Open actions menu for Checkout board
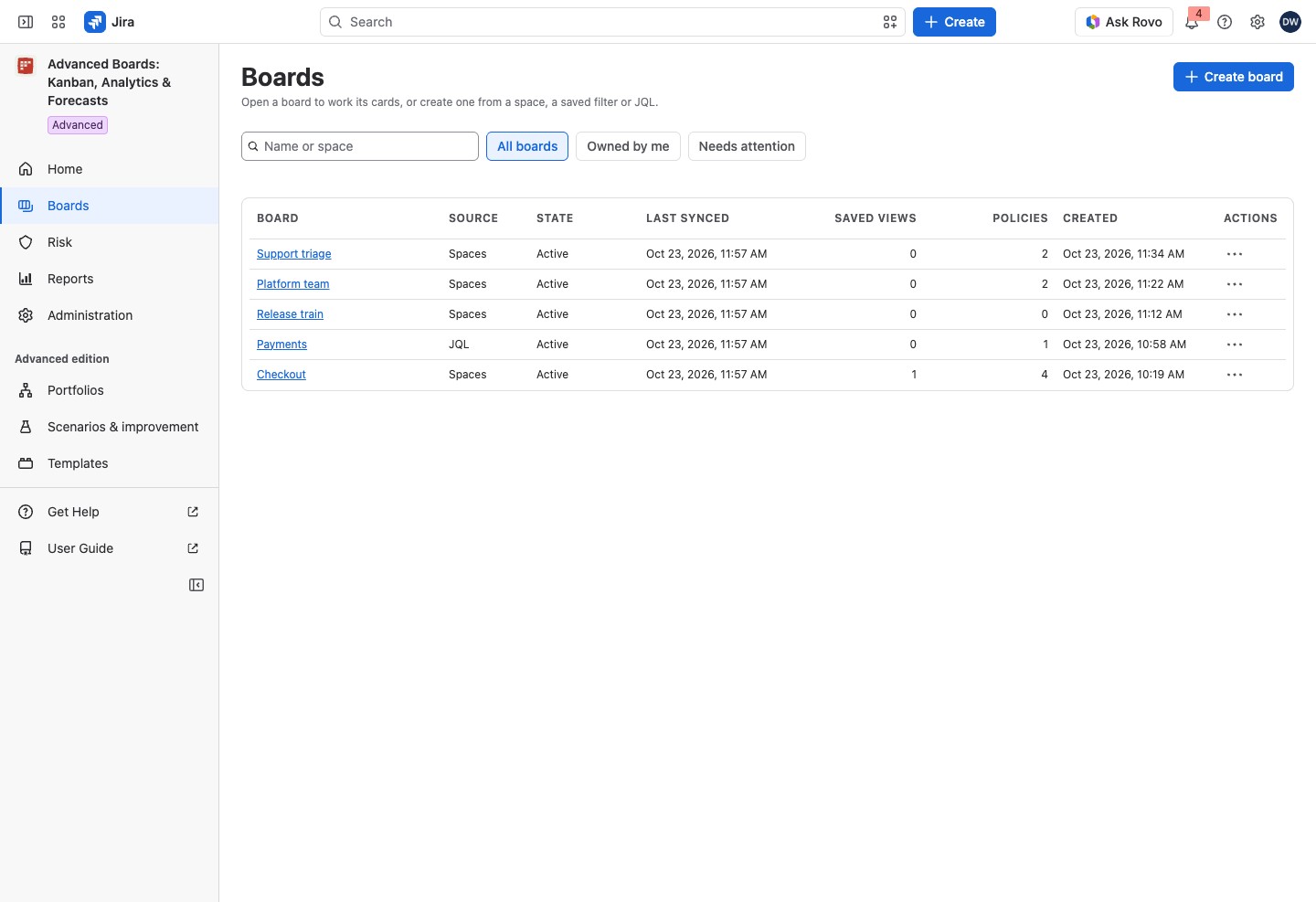The height and width of the screenshot is (902, 1316). tap(1235, 375)
